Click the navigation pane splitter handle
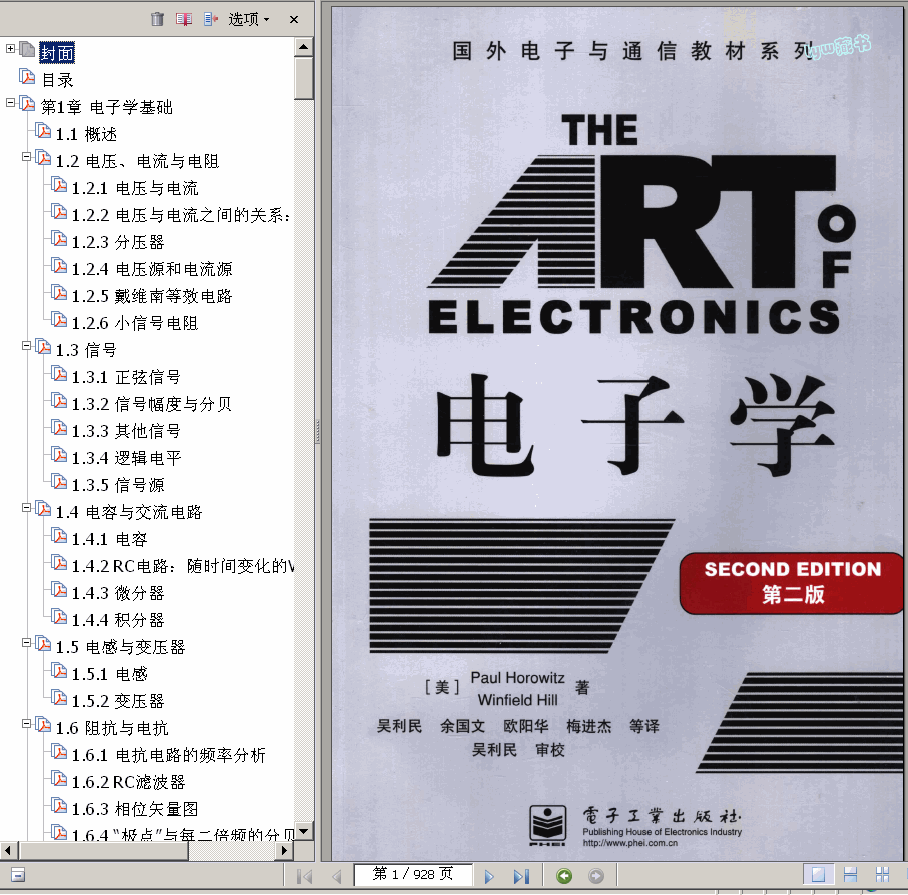The image size is (908, 895). 317,431
